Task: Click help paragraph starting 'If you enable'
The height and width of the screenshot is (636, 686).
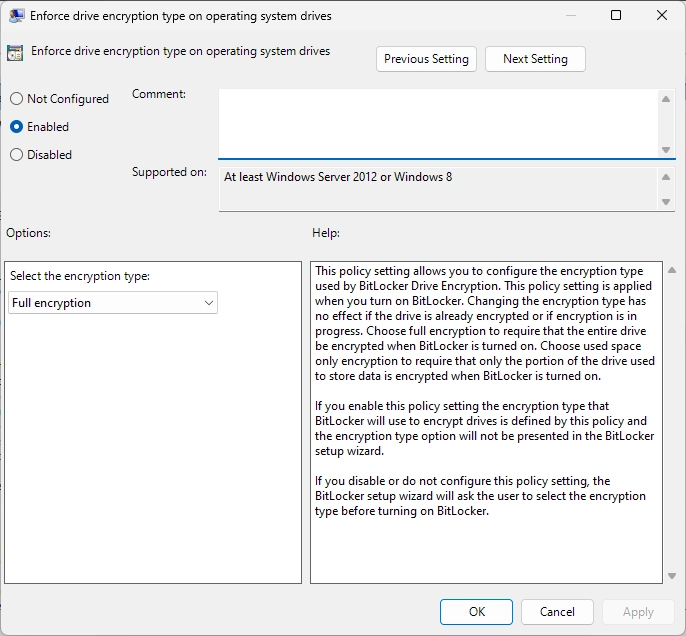Action: (x=484, y=428)
